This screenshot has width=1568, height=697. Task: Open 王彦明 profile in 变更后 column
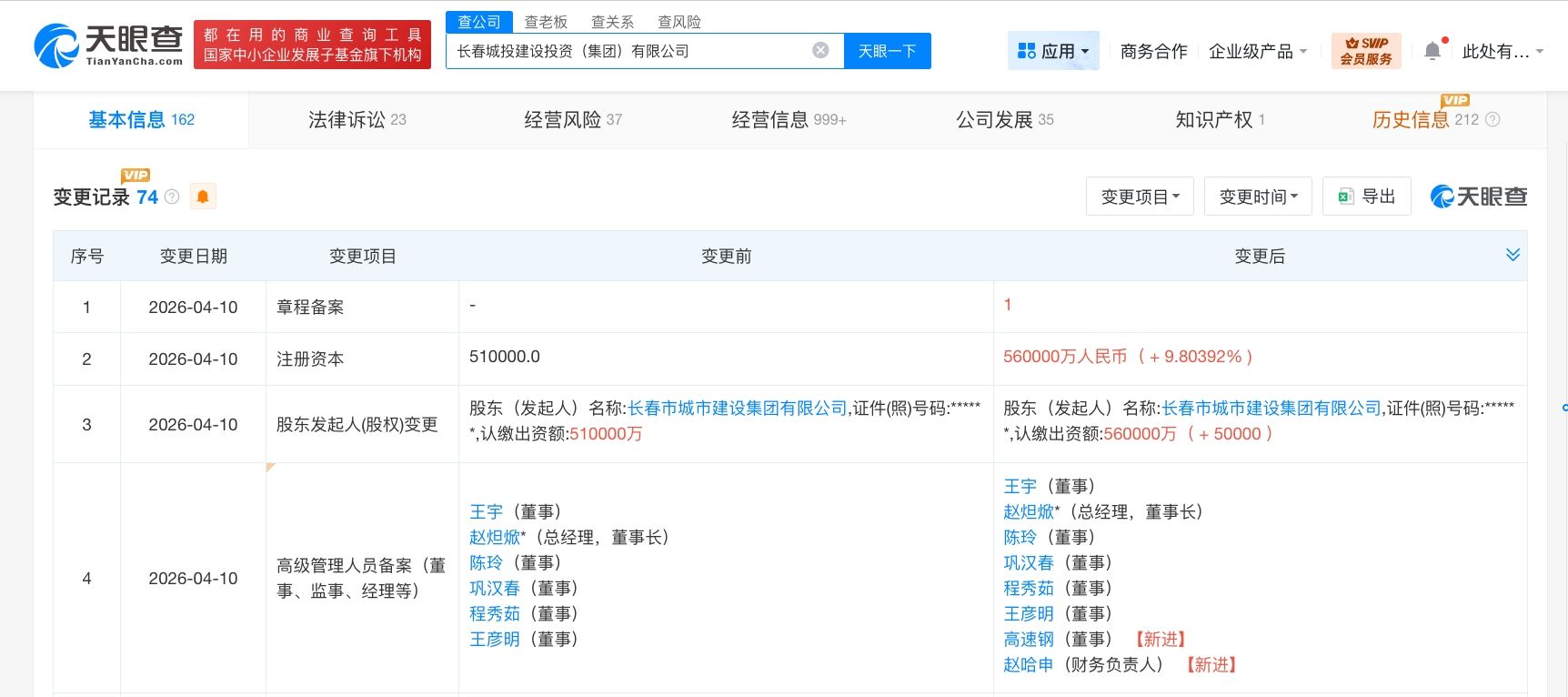pos(1029,613)
